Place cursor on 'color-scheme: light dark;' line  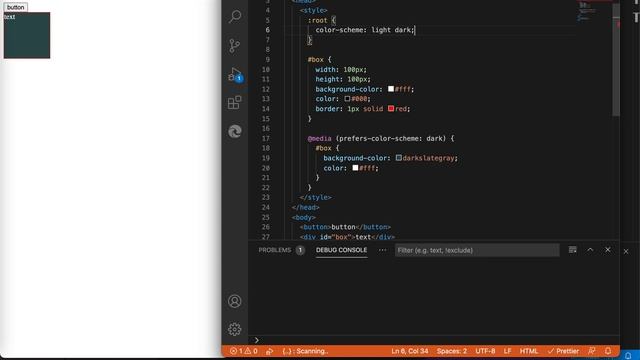[365, 30]
